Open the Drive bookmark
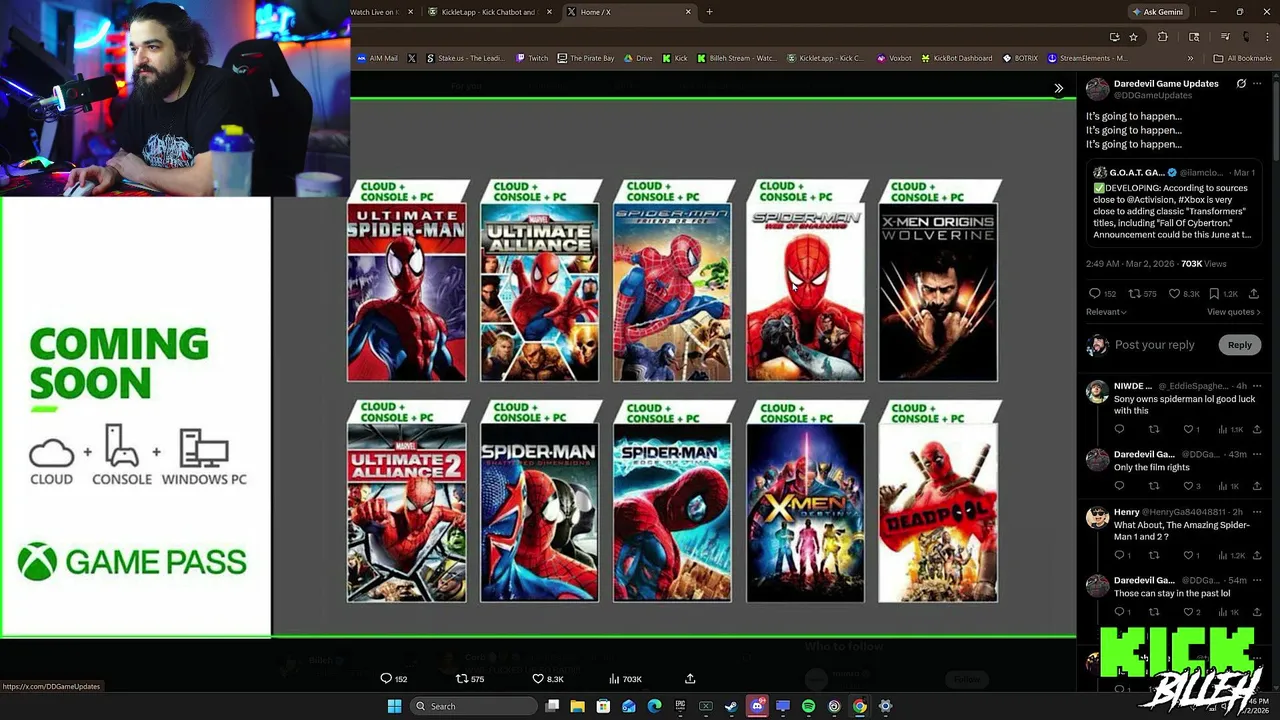The width and height of the screenshot is (1280, 720). 638,58
